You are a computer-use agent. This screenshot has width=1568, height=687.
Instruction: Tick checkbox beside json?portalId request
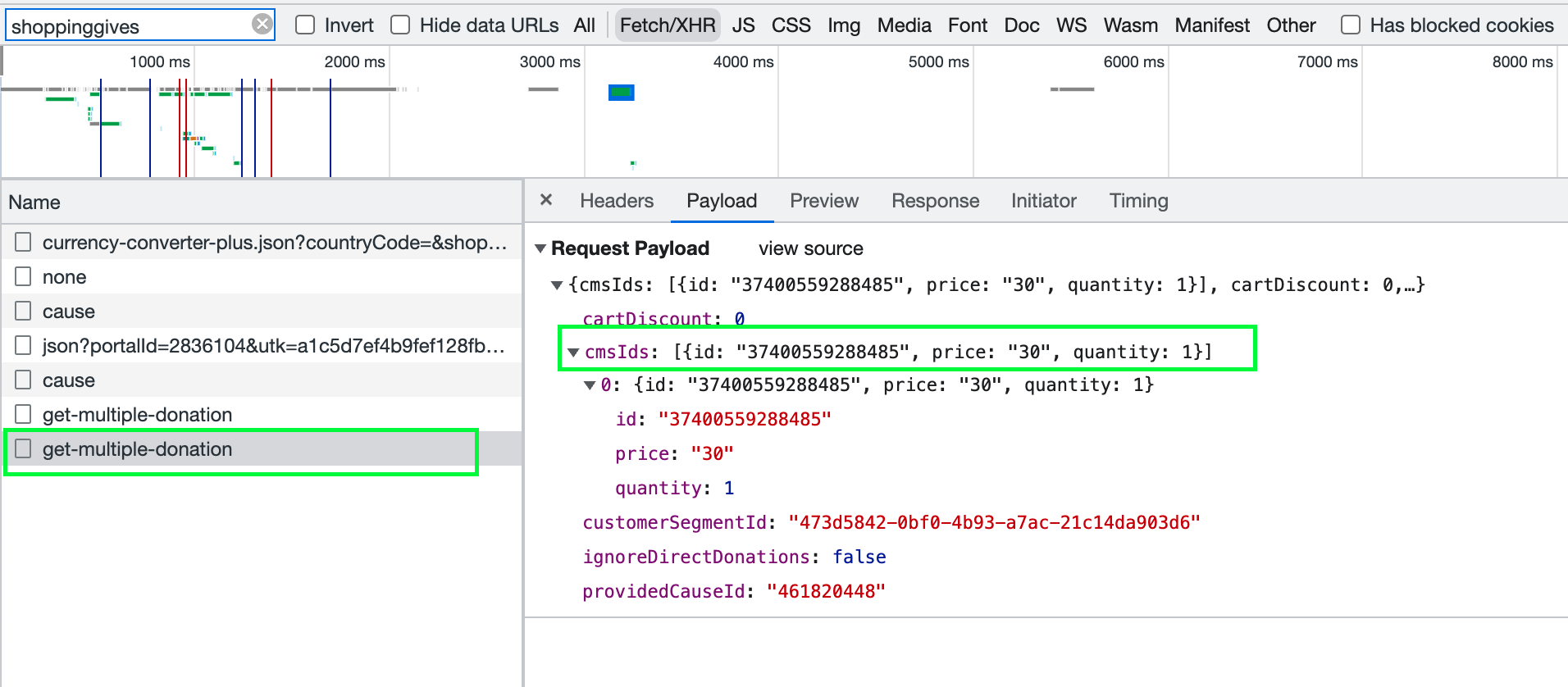click(23, 345)
